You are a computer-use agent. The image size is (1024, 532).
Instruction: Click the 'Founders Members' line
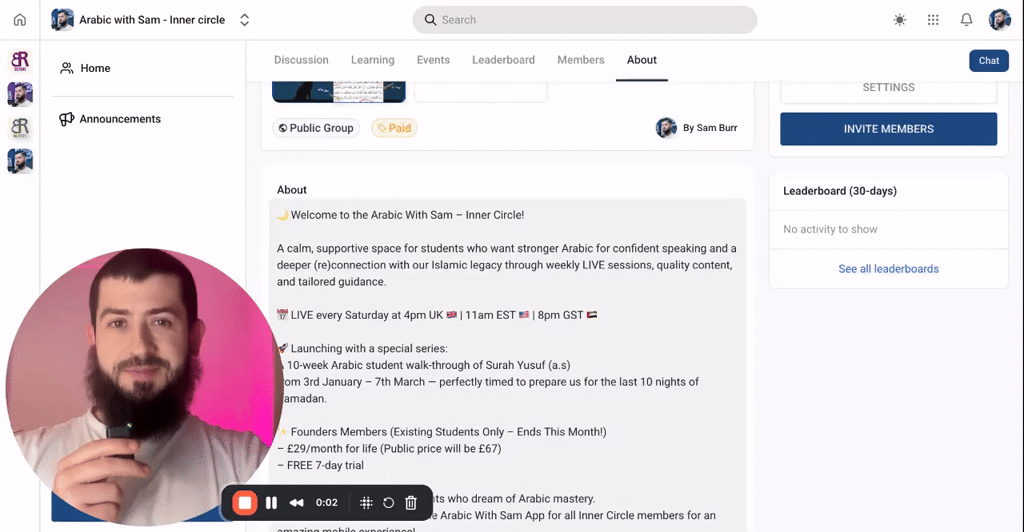click(x=441, y=432)
